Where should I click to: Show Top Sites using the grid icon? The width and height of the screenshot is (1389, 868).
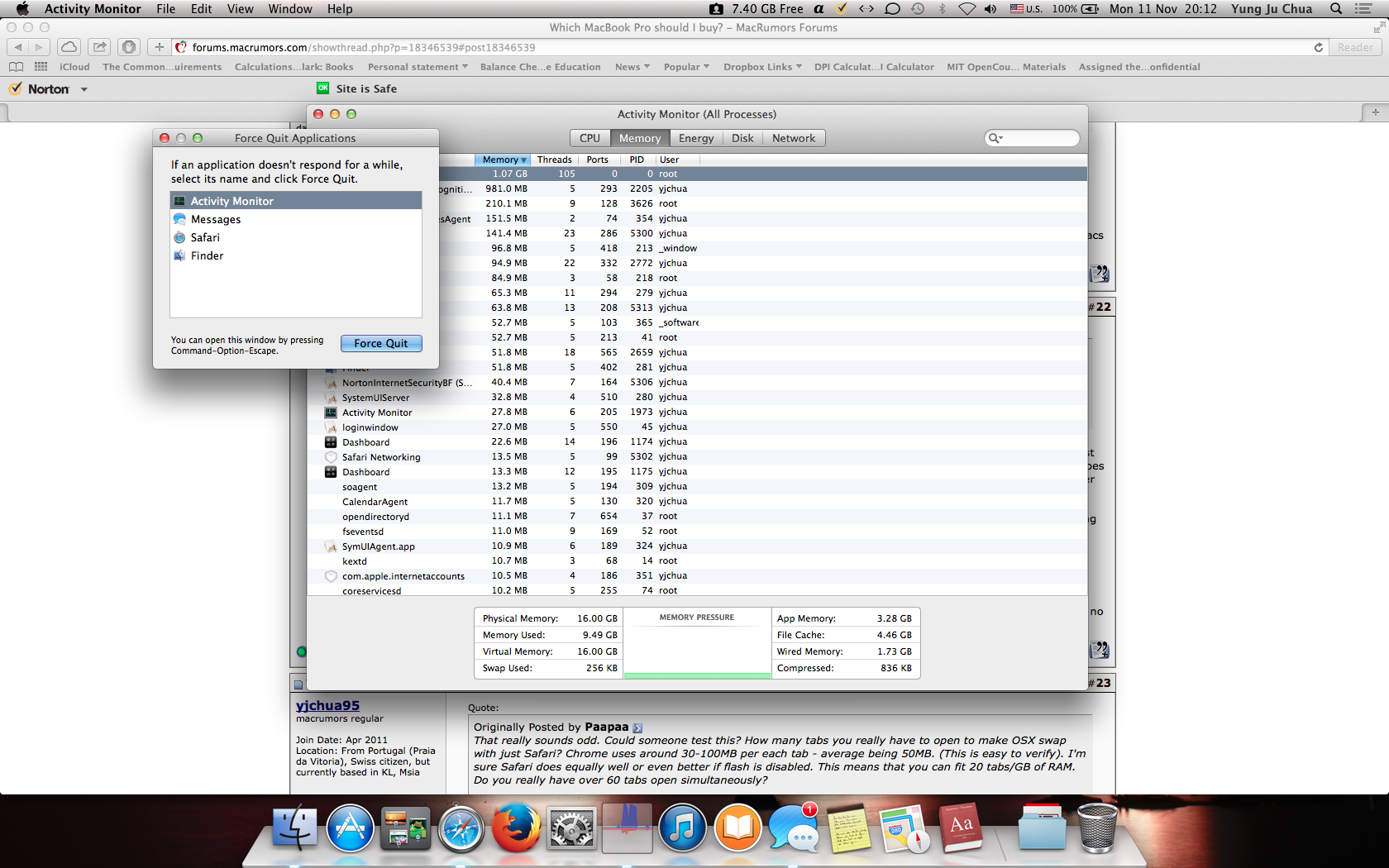[41, 67]
